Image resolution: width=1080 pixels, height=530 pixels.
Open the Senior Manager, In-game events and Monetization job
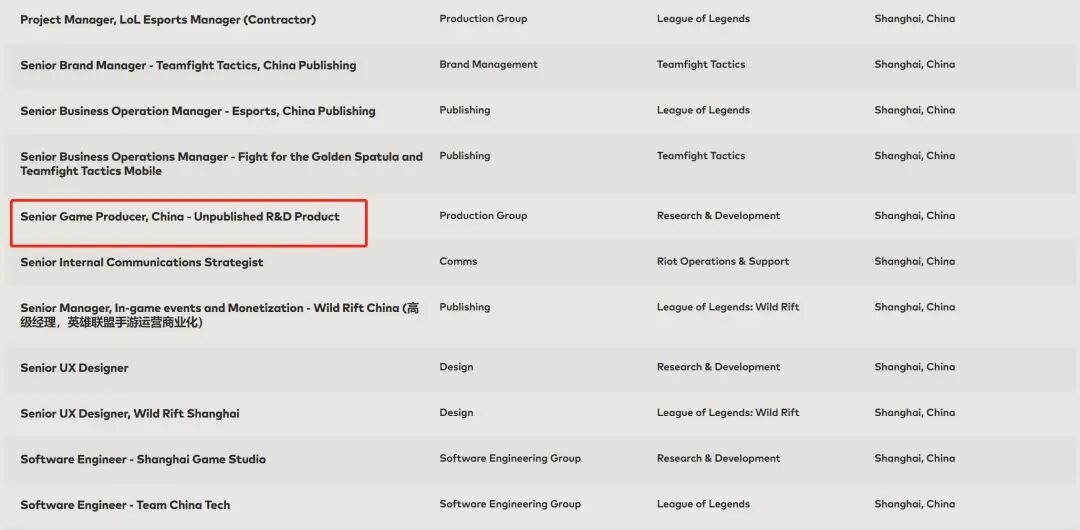pyautogui.click(x=219, y=315)
